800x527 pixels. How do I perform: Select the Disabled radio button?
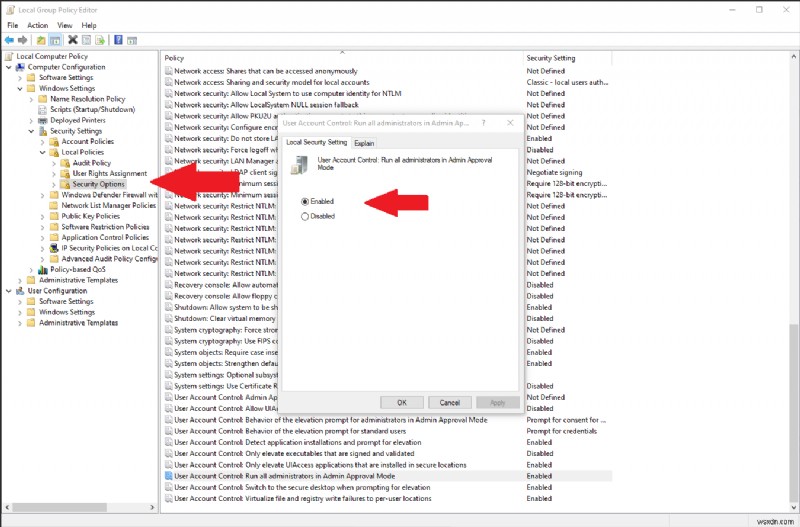(305, 216)
